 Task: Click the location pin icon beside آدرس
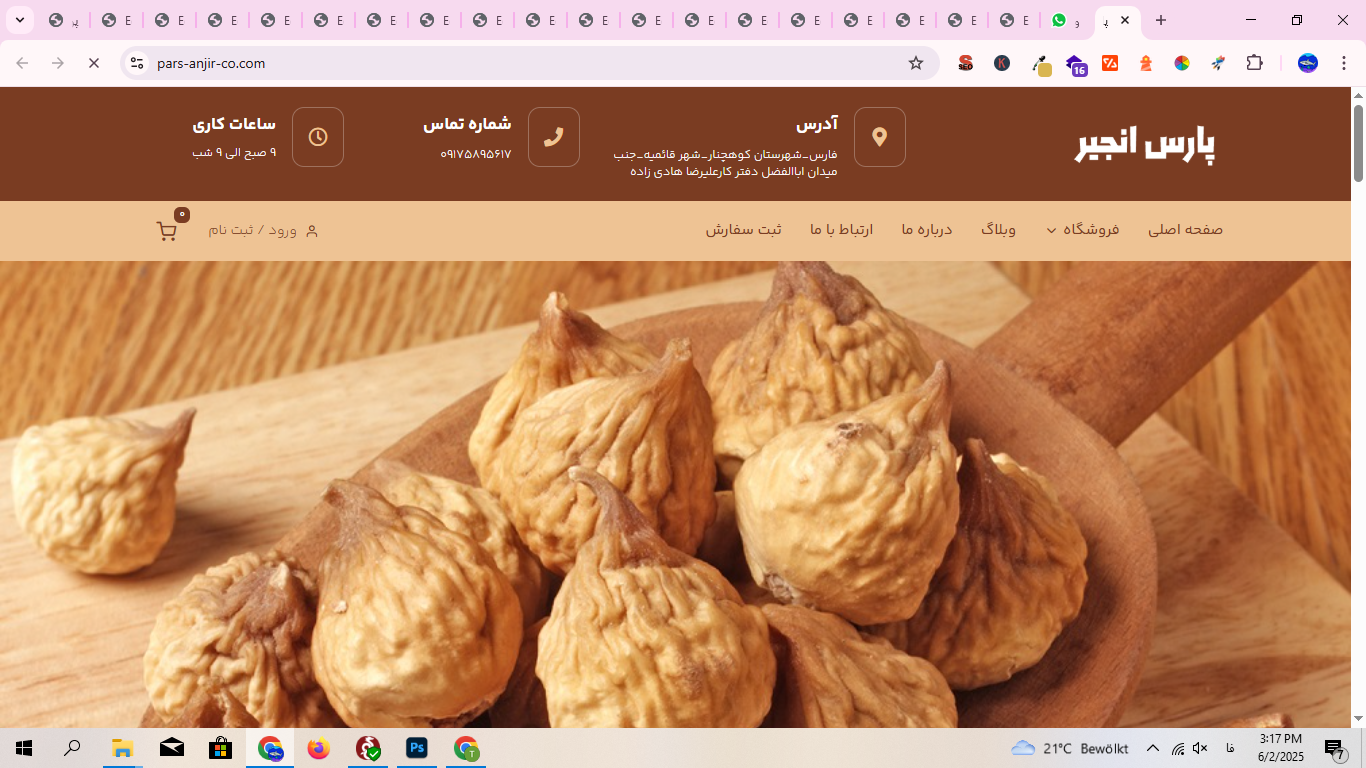click(x=880, y=137)
